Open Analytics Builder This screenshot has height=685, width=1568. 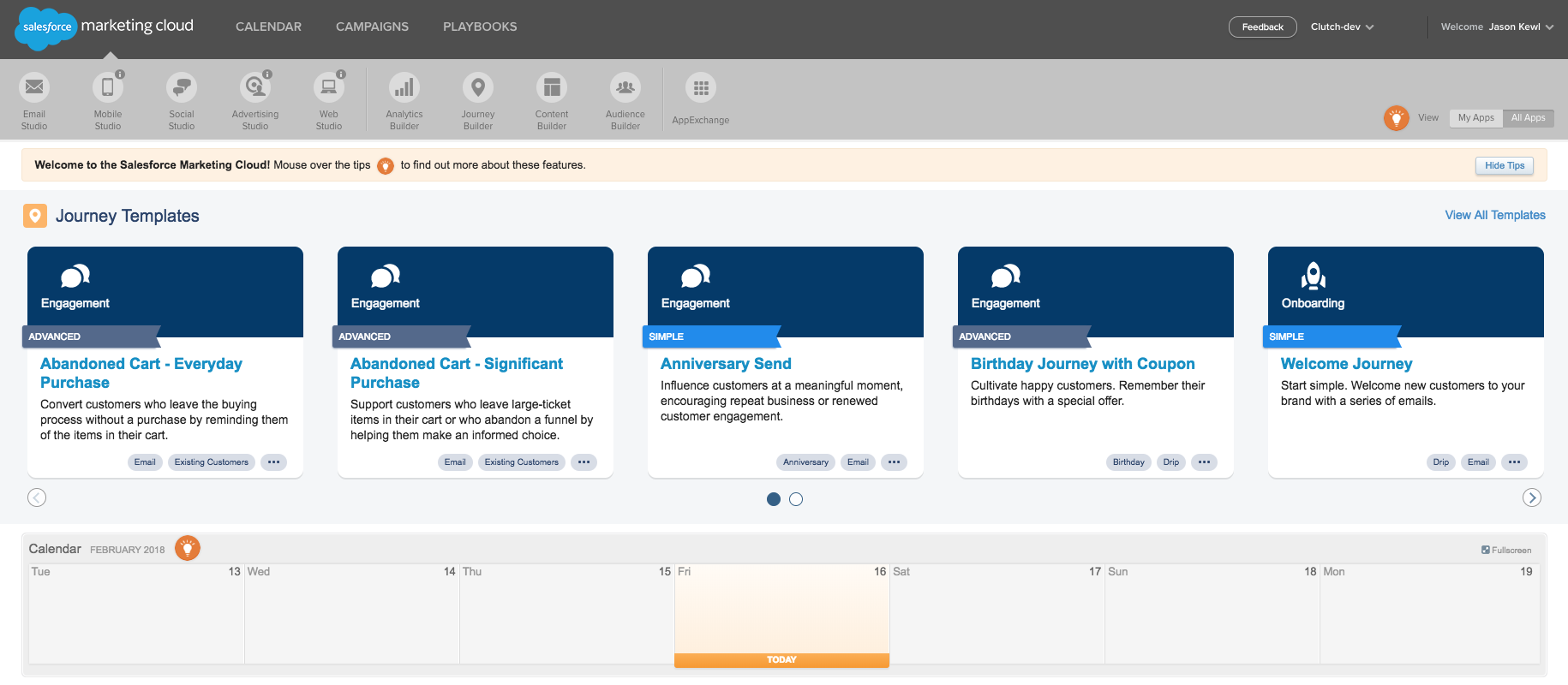404,100
